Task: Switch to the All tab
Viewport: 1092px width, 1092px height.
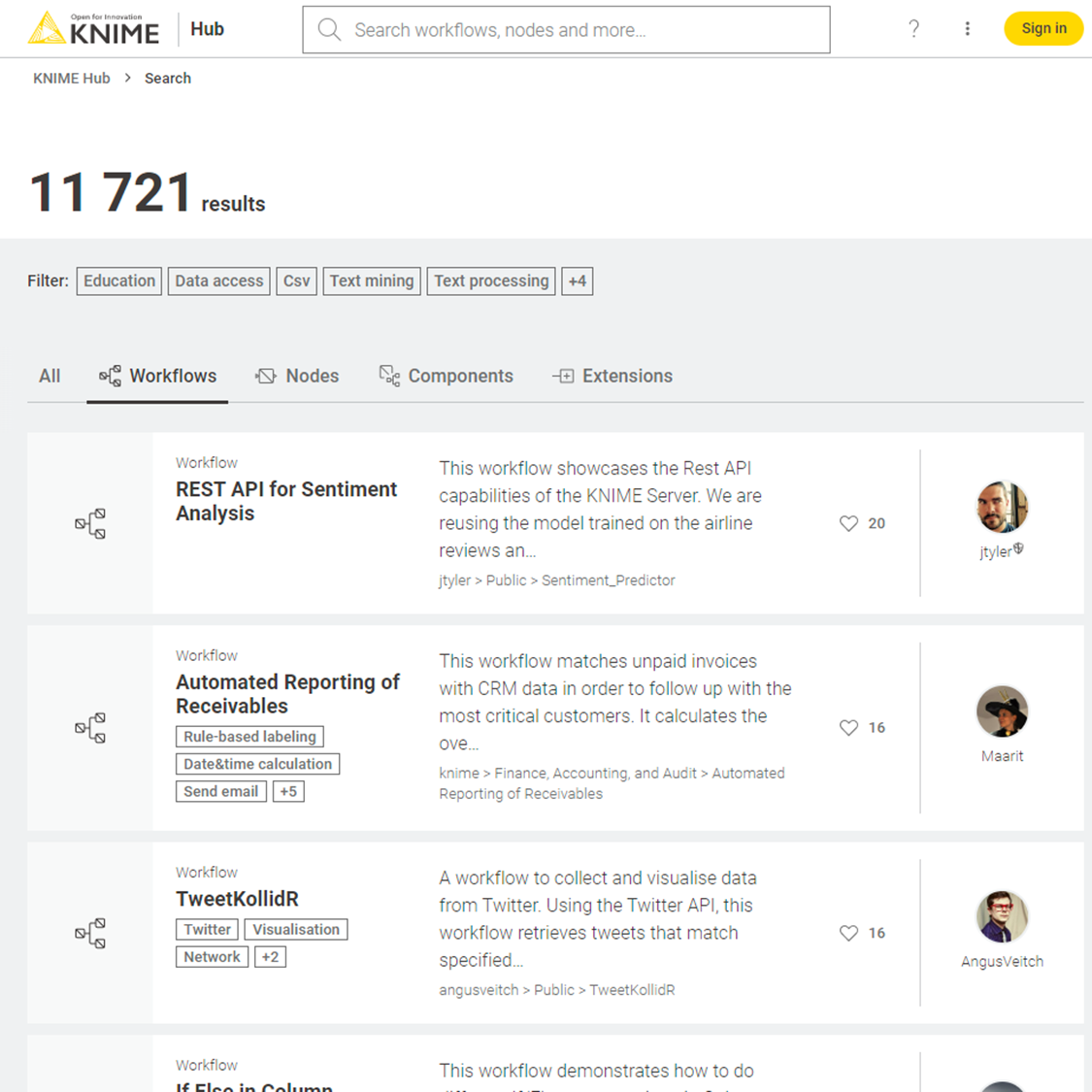Action: (50, 376)
